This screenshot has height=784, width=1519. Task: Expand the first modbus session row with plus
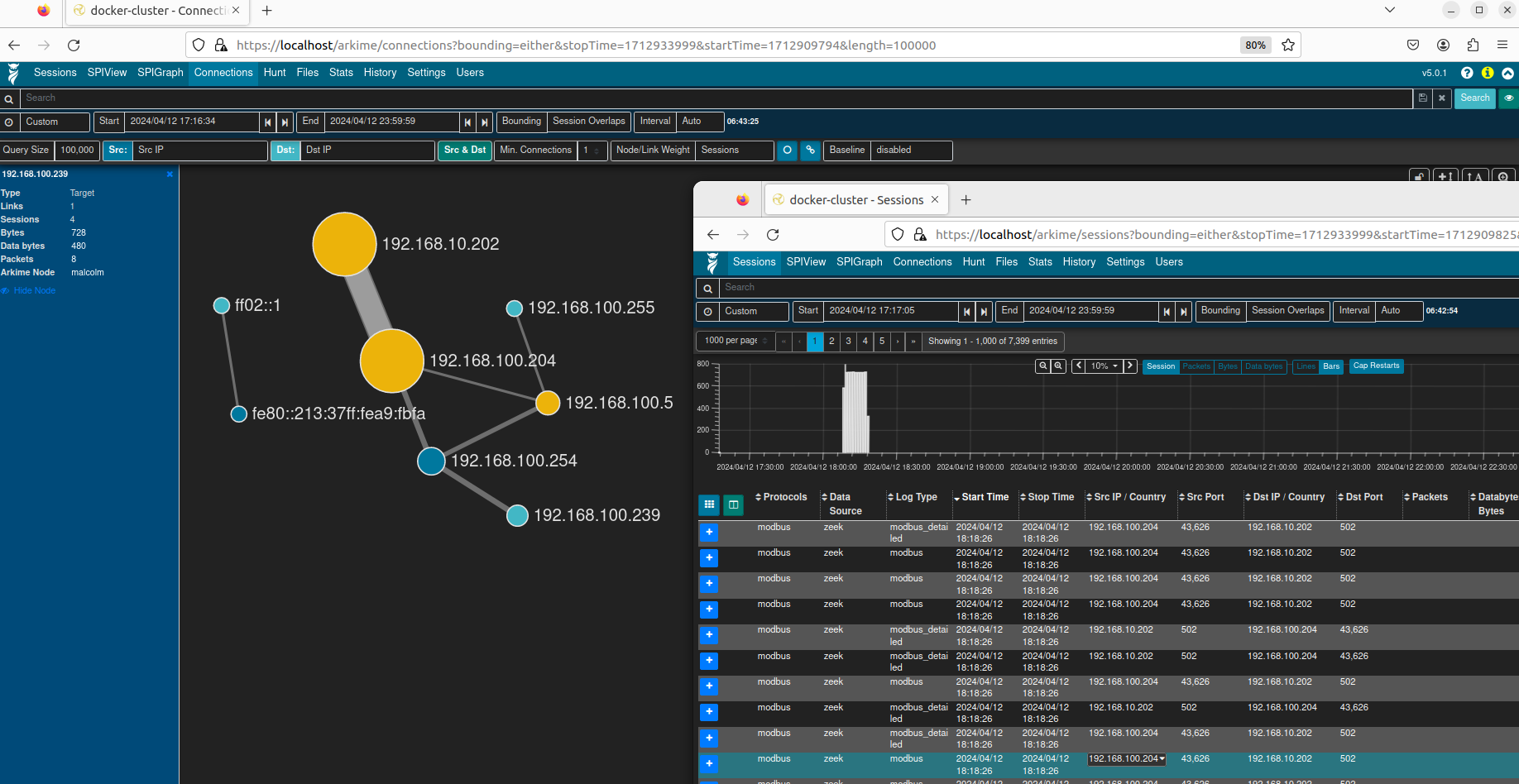pyautogui.click(x=709, y=533)
